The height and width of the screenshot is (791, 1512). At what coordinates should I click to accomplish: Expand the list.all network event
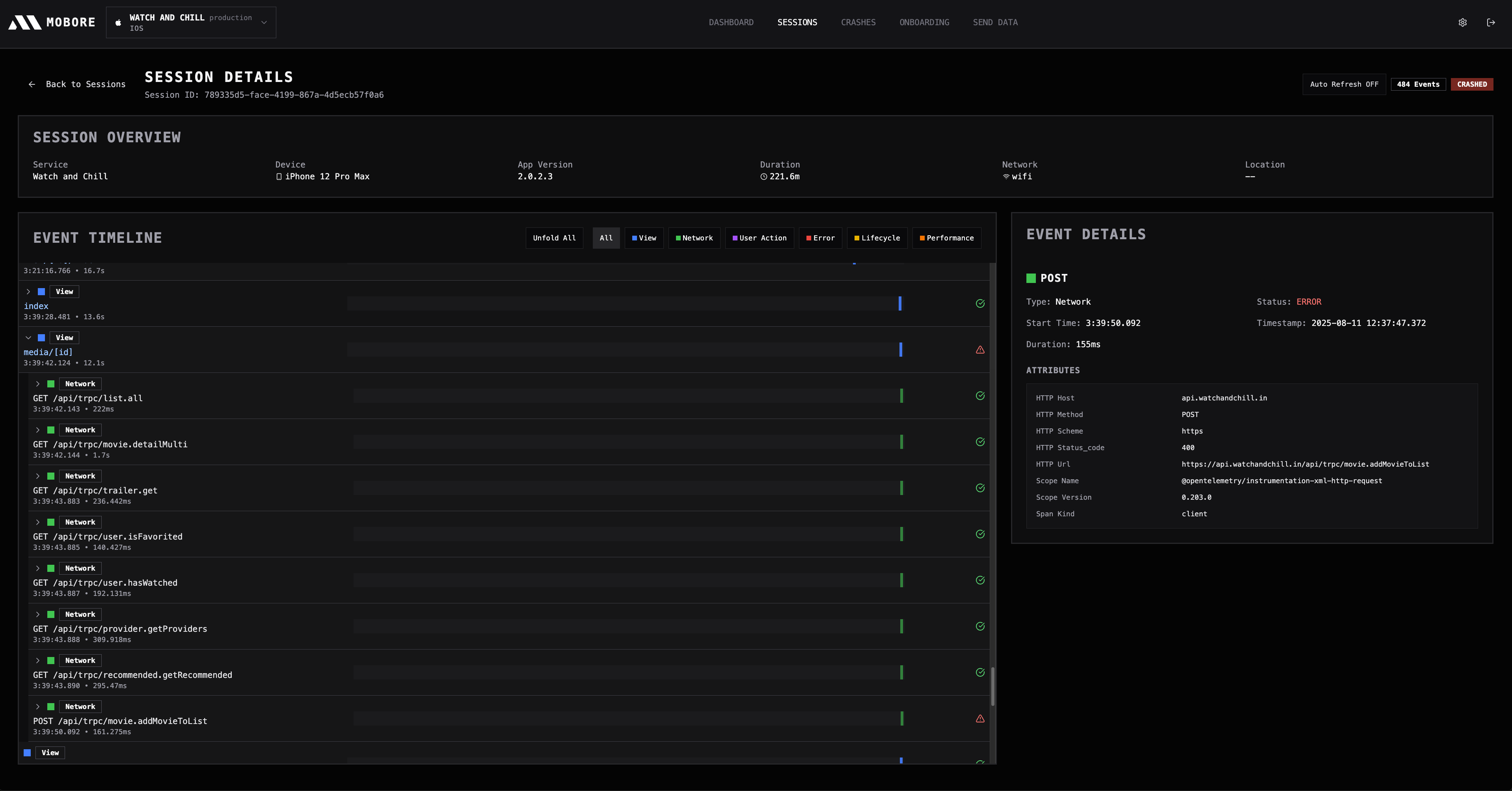(37, 384)
